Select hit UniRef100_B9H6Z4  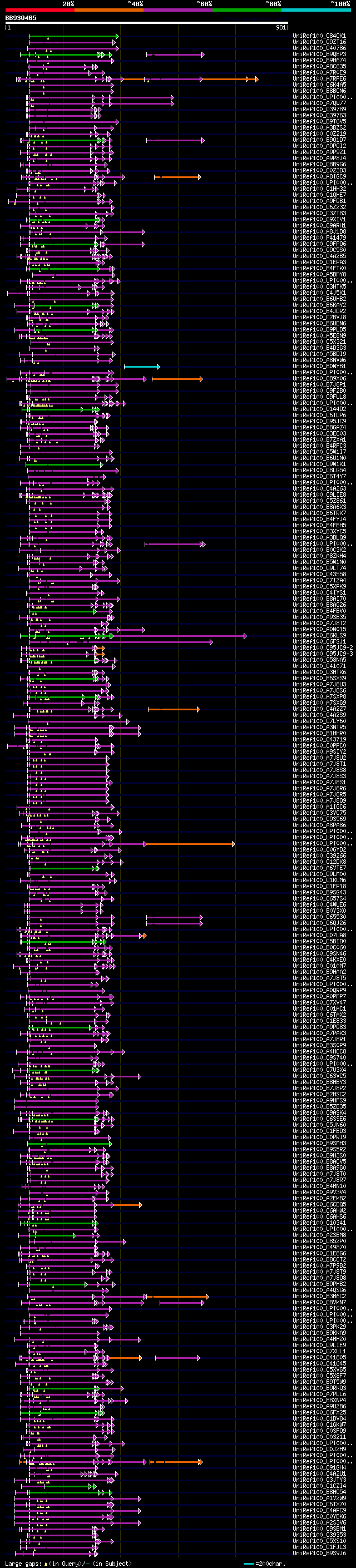(319, 60)
